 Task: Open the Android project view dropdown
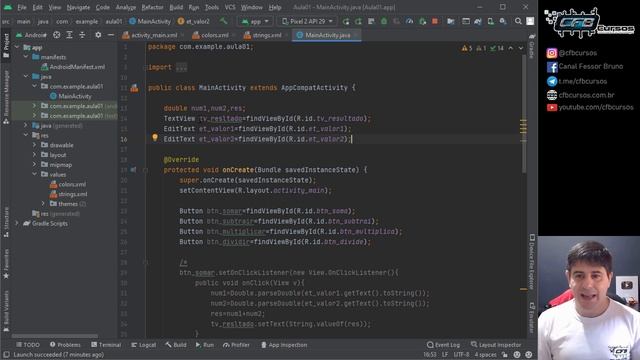click(x=31, y=35)
